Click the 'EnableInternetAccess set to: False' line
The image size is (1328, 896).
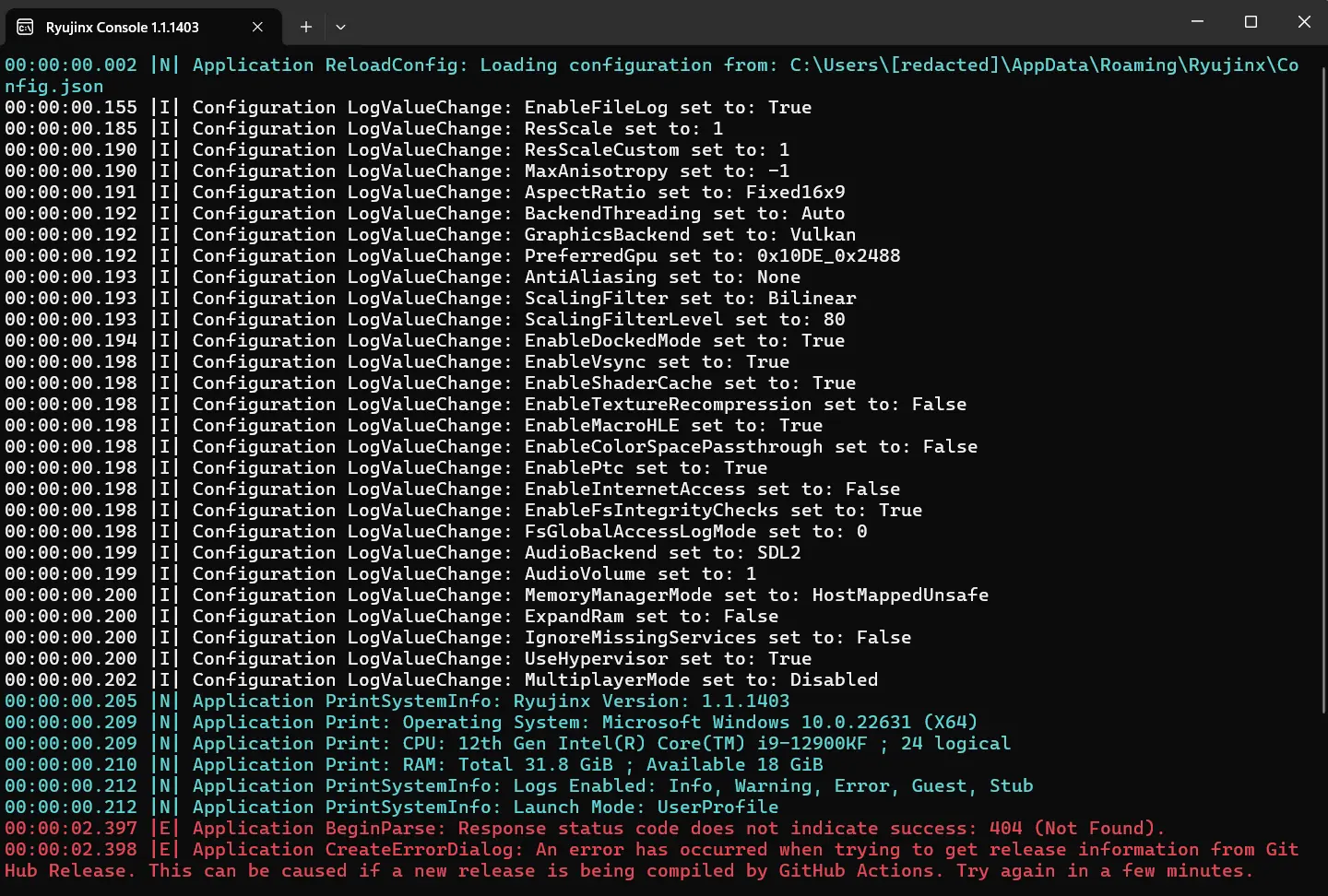453,489
